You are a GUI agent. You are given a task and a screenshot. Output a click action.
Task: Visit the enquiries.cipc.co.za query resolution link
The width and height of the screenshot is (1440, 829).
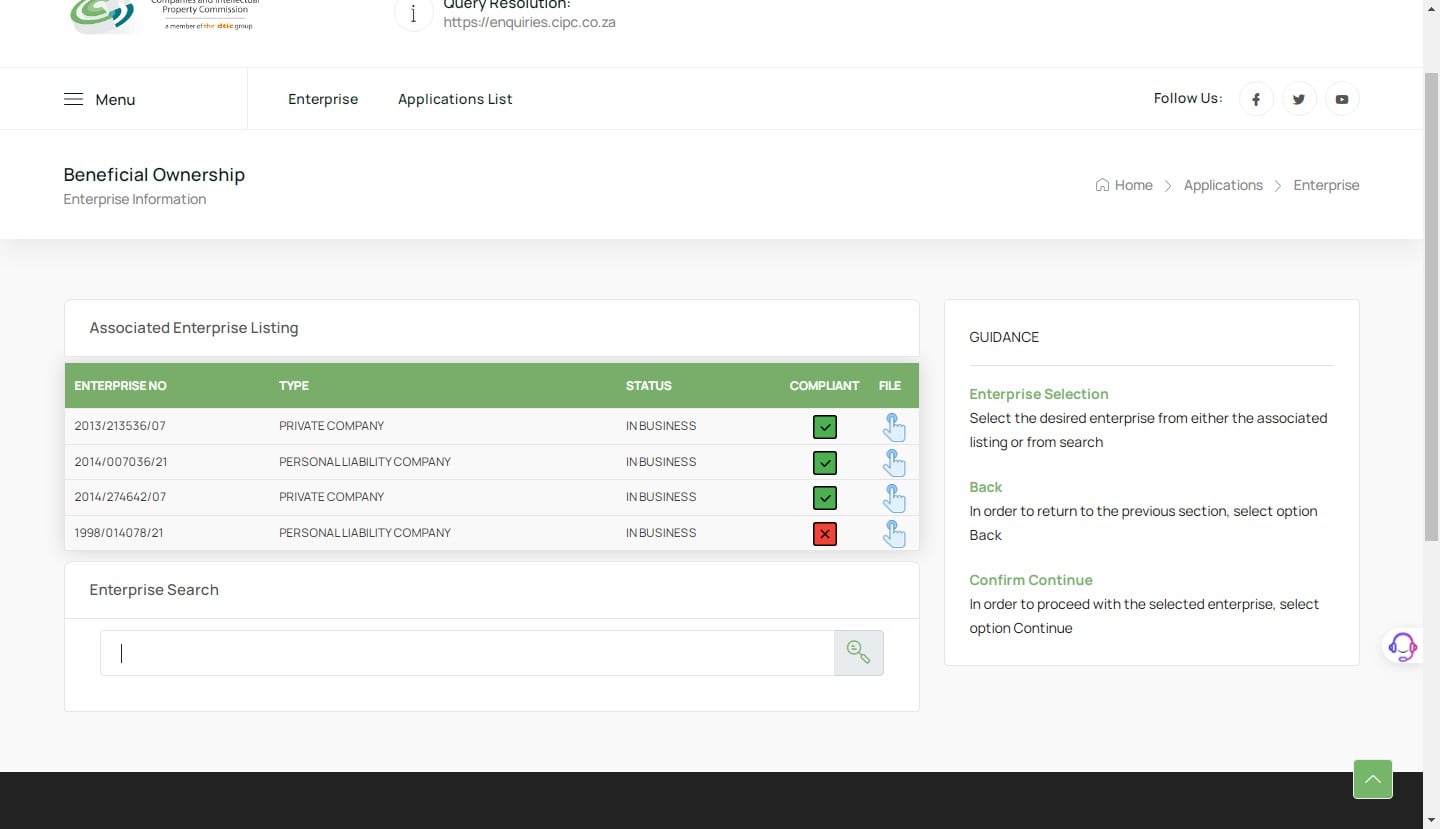(x=529, y=21)
